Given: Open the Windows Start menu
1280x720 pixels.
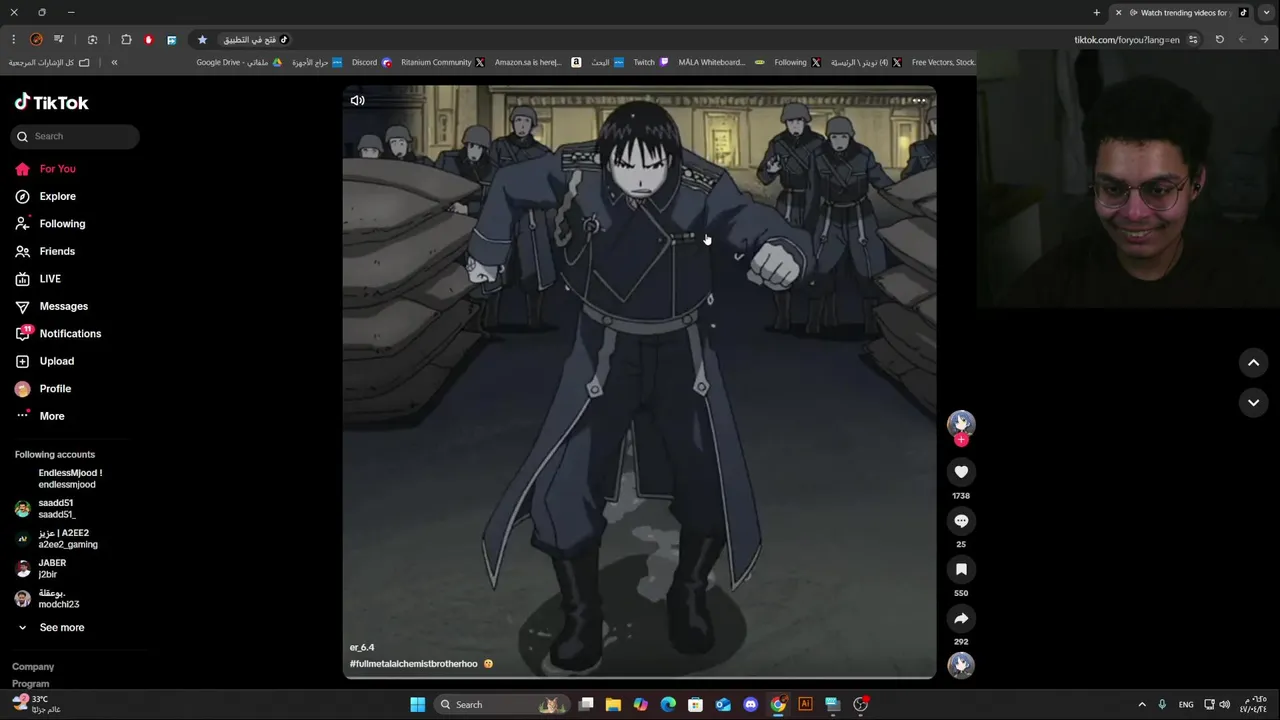Looking at the screenshot, I should [x=417, y=704].
